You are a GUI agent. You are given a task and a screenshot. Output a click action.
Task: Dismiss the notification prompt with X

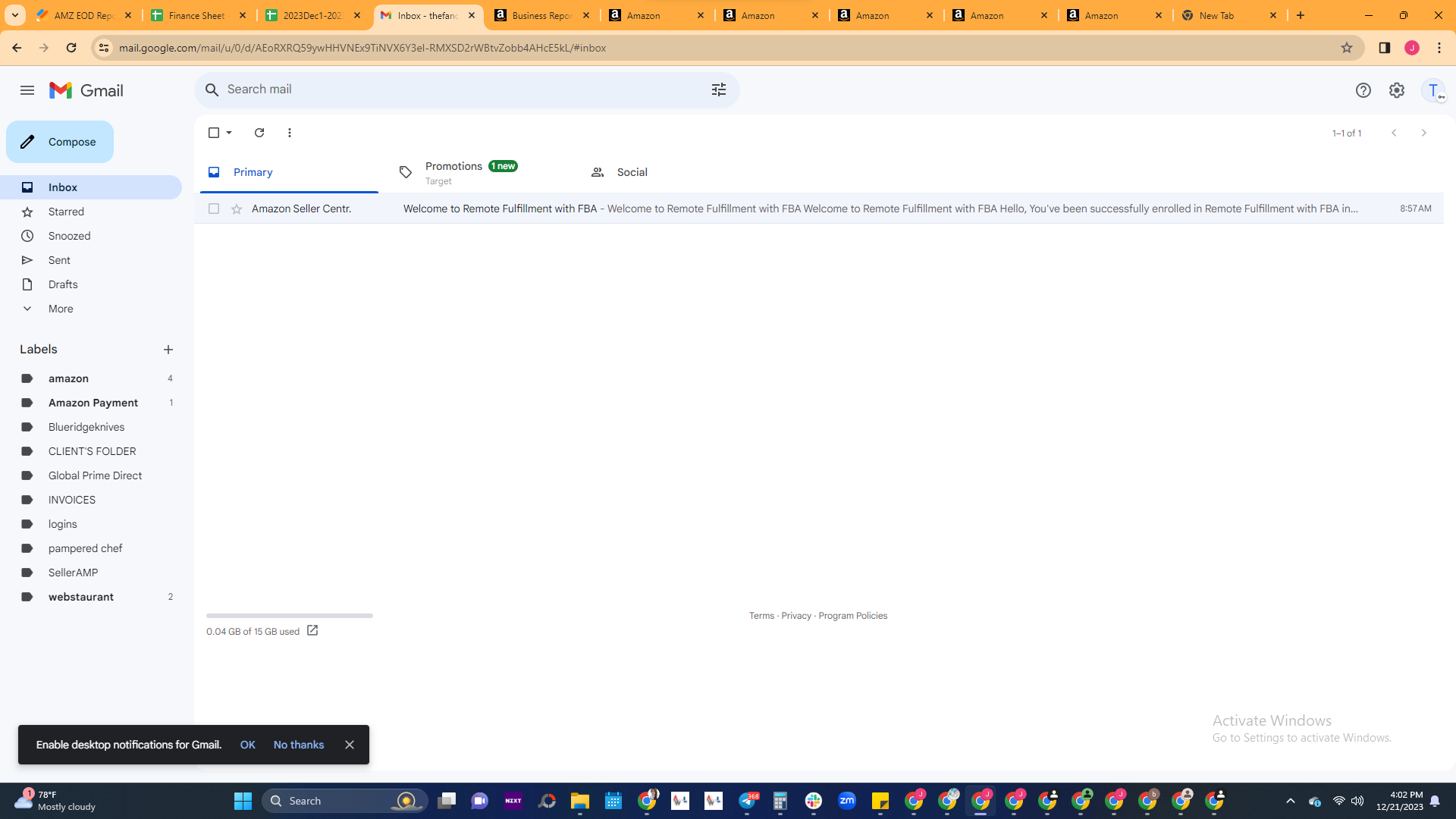(350, 745)
